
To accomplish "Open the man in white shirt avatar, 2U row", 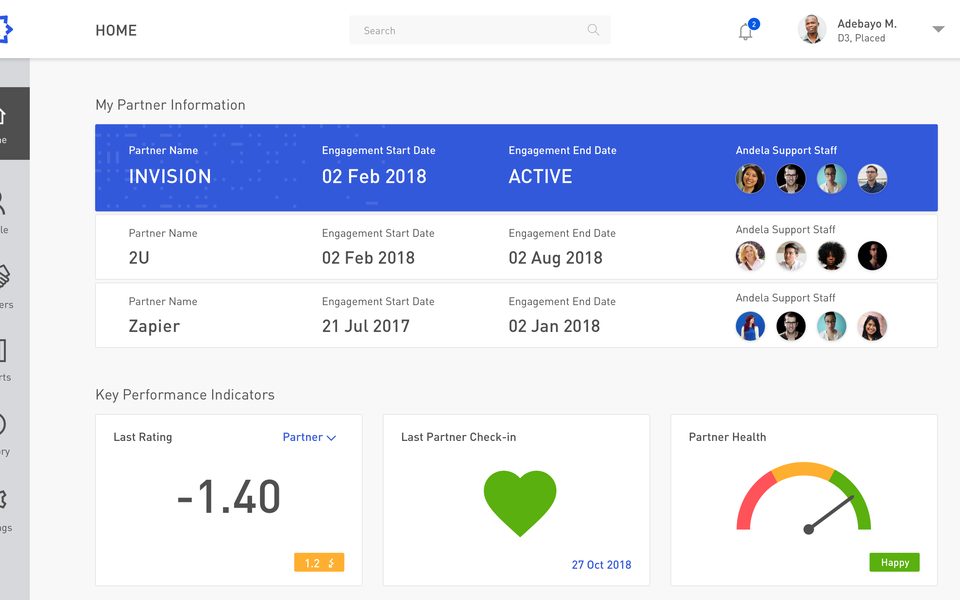I will (791, 256).
